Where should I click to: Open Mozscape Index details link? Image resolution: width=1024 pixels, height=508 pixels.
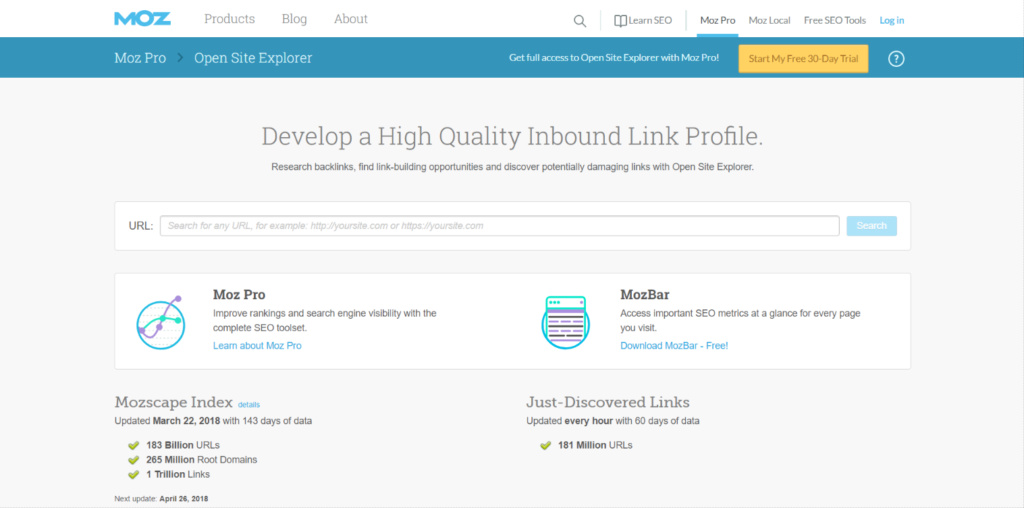[x=249, y=405]
